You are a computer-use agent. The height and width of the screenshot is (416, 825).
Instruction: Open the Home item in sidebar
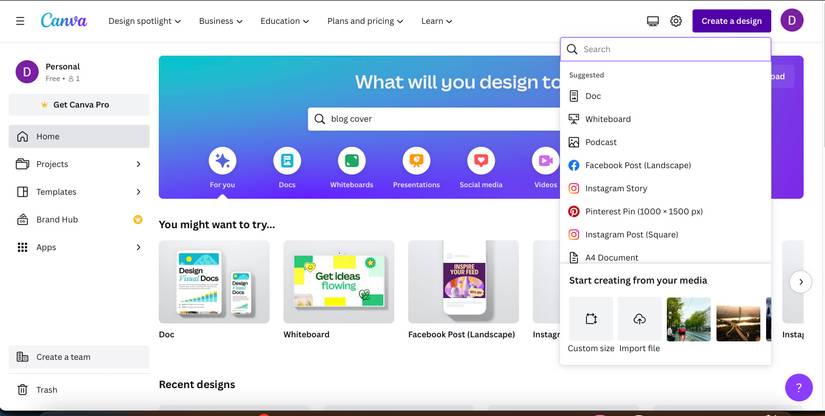click(x=79, y=136)
